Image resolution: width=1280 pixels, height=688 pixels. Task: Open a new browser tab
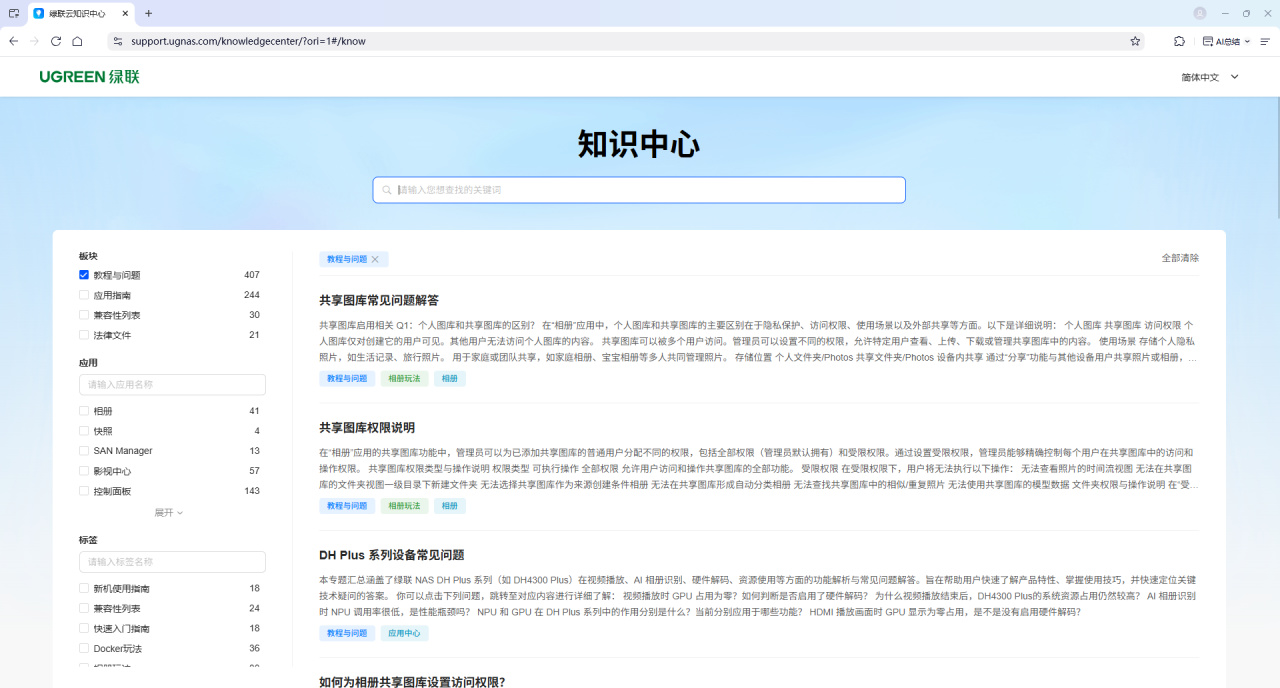click(149, 13)
